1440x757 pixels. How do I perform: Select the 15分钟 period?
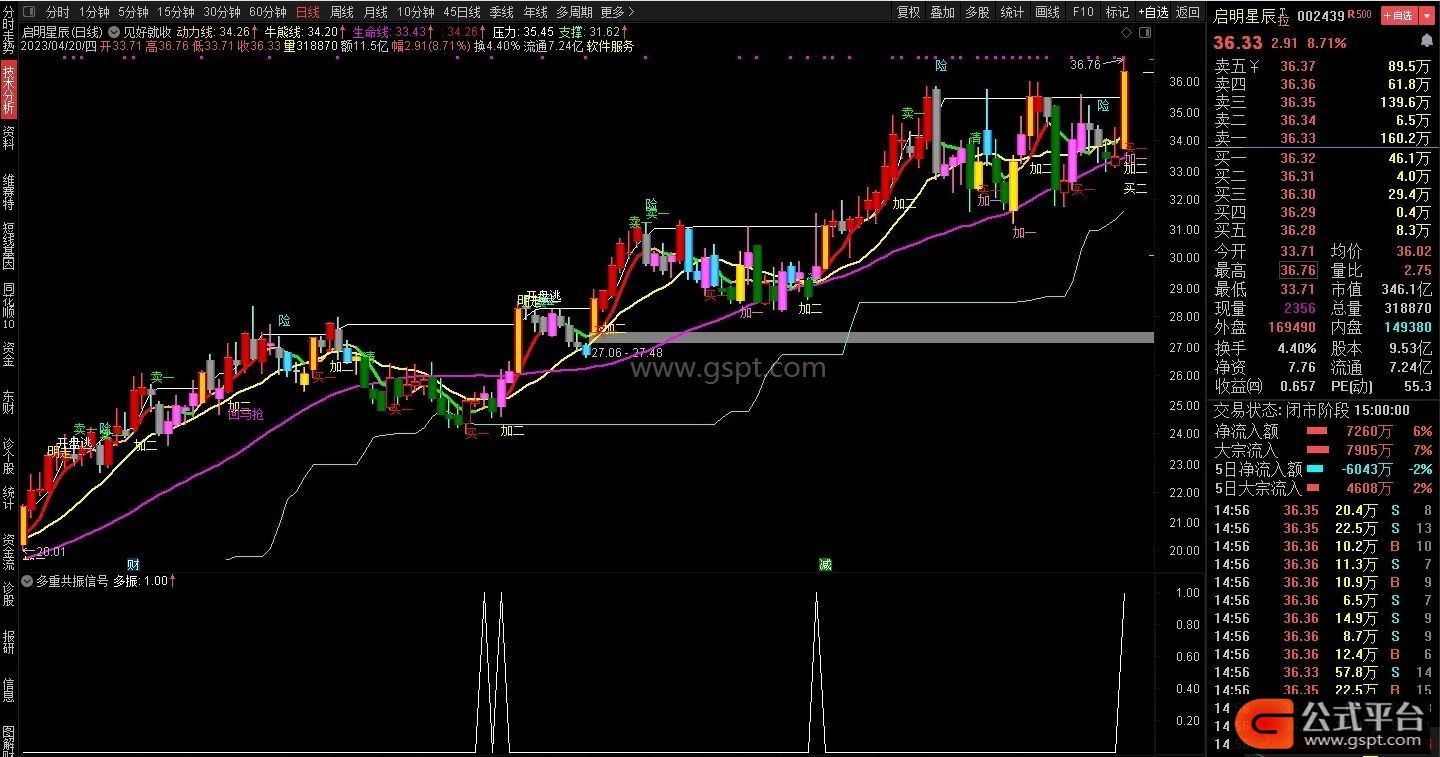(176, 12)
